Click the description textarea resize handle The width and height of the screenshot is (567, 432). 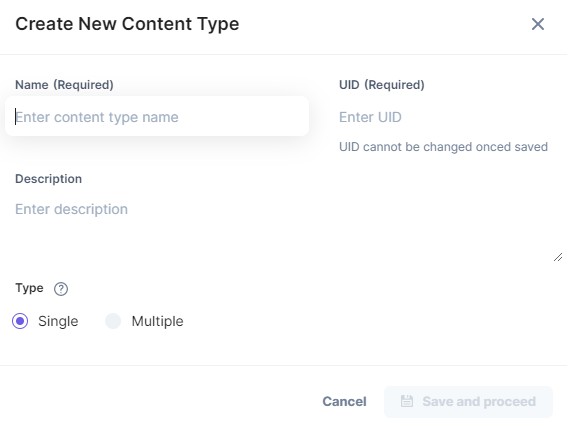click(x=558, y=257)
